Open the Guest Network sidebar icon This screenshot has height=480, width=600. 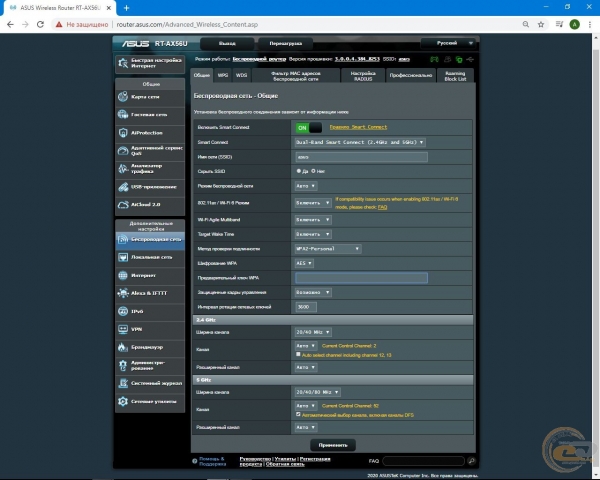pyautogui.click(x=123, y=114)
